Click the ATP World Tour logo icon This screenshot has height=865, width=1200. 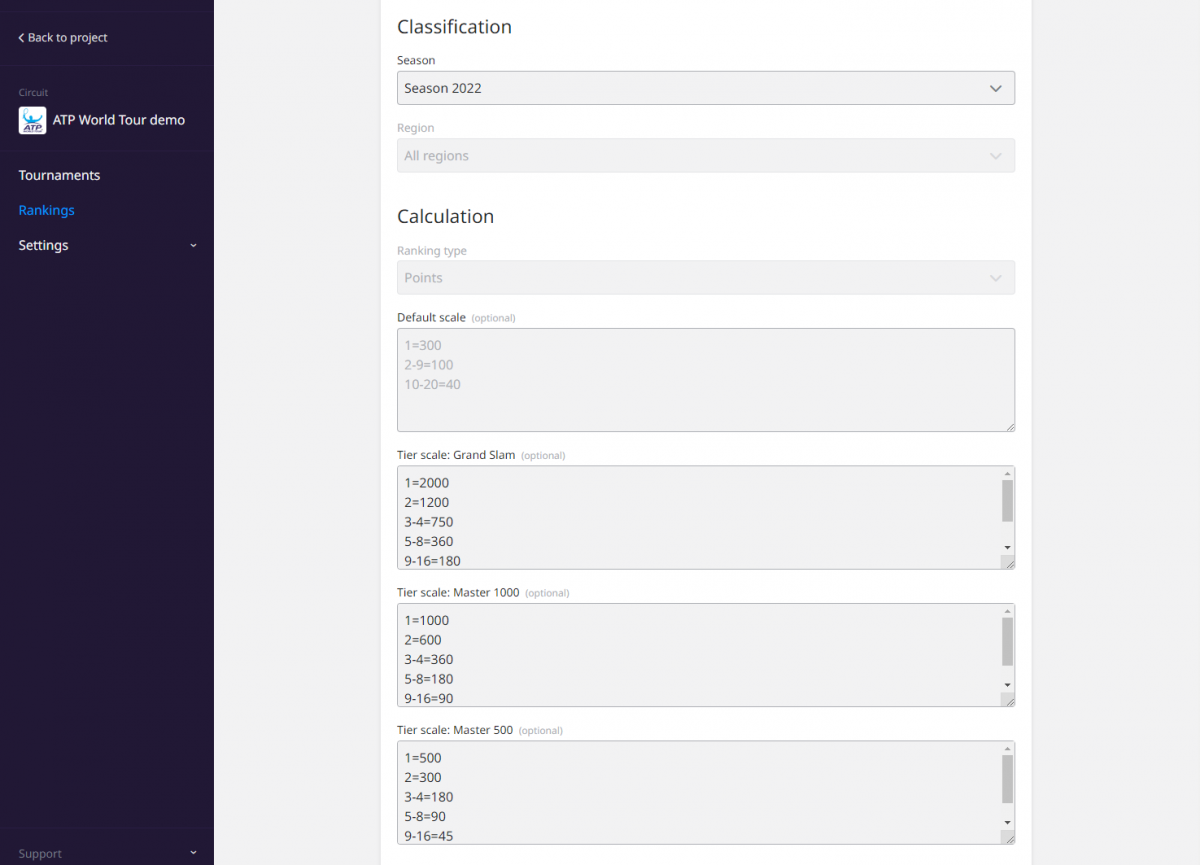tap(32, 120)
